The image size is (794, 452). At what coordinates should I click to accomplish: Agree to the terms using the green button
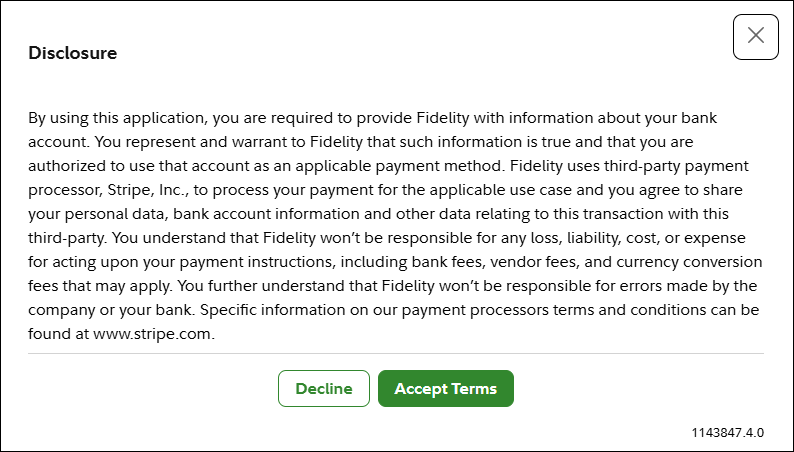pyautogui.click(x=446, y=388)
